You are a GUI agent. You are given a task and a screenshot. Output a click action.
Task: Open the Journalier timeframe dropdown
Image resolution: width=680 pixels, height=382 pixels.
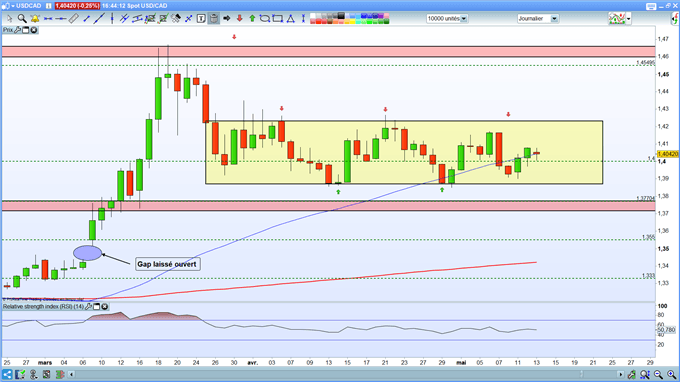[x=554, y=19]
